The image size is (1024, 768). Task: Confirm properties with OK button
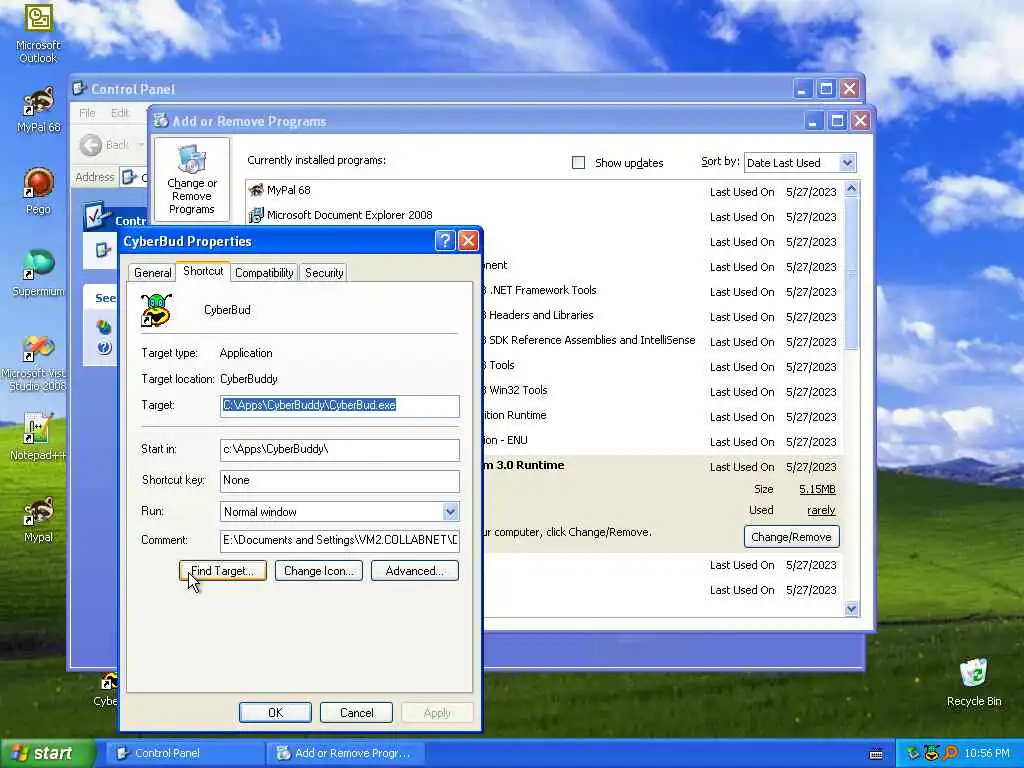(x=275, y=712)
